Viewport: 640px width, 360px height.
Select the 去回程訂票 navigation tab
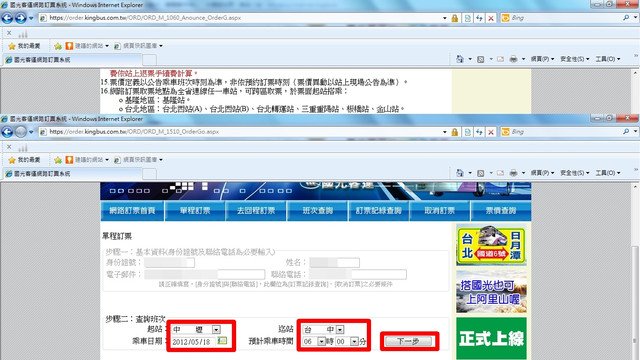click(x=256, y=211)
